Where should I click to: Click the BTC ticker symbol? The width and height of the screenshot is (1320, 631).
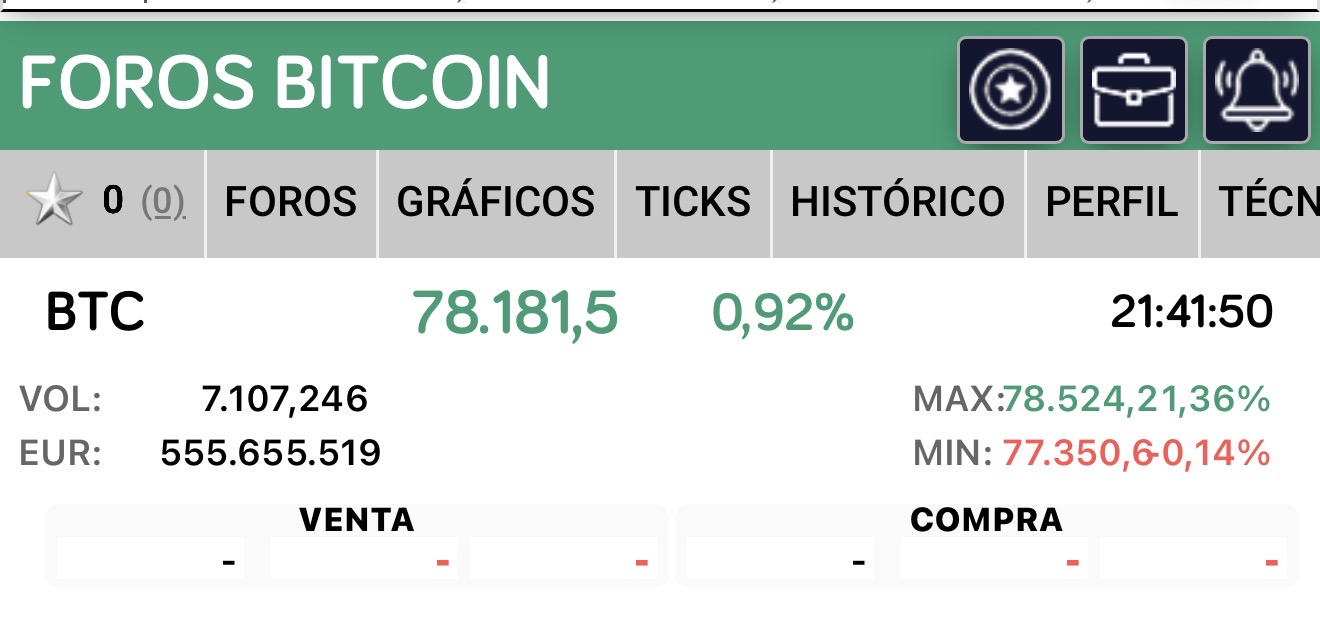(x=96, y=312)
